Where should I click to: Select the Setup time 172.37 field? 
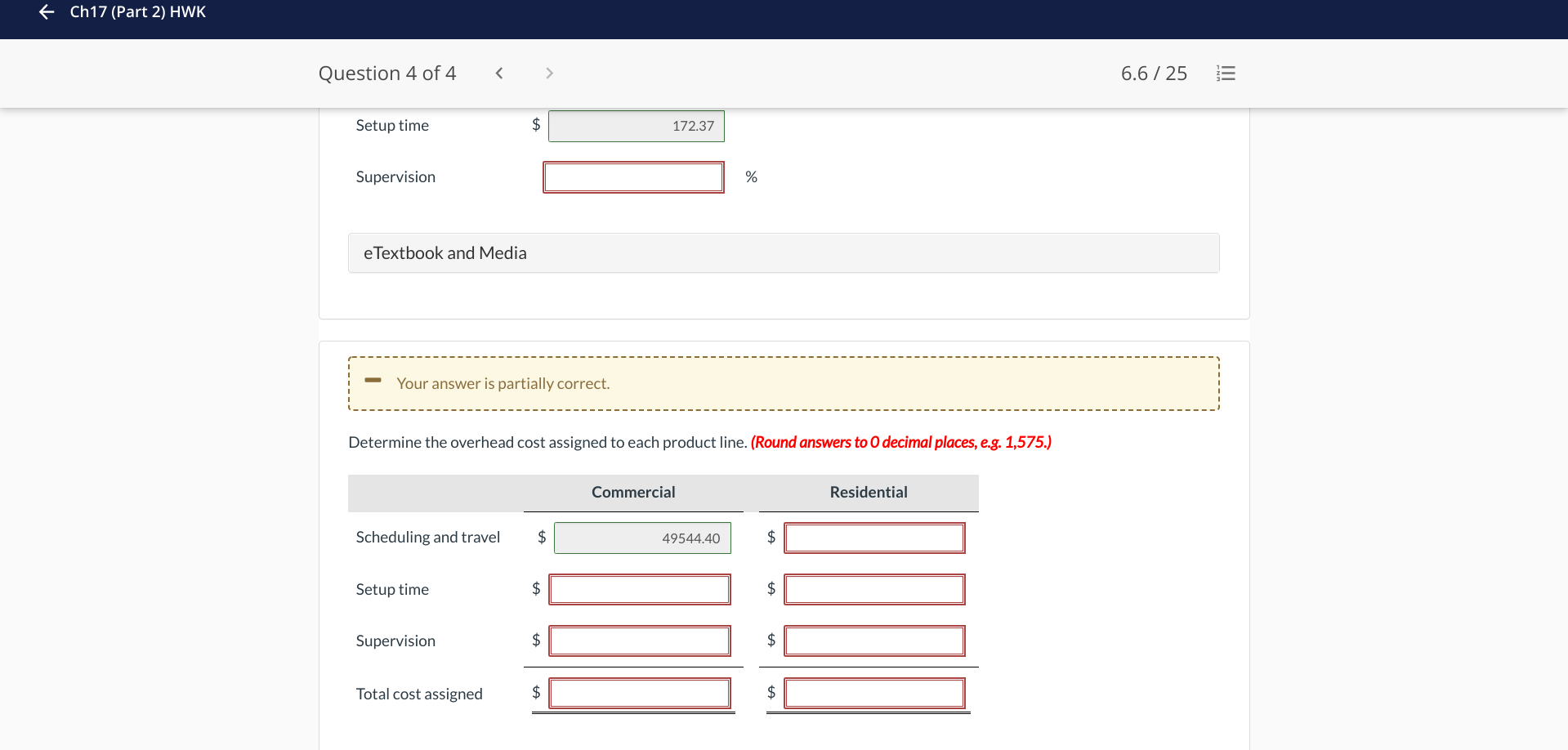click(x=636, y=126)
